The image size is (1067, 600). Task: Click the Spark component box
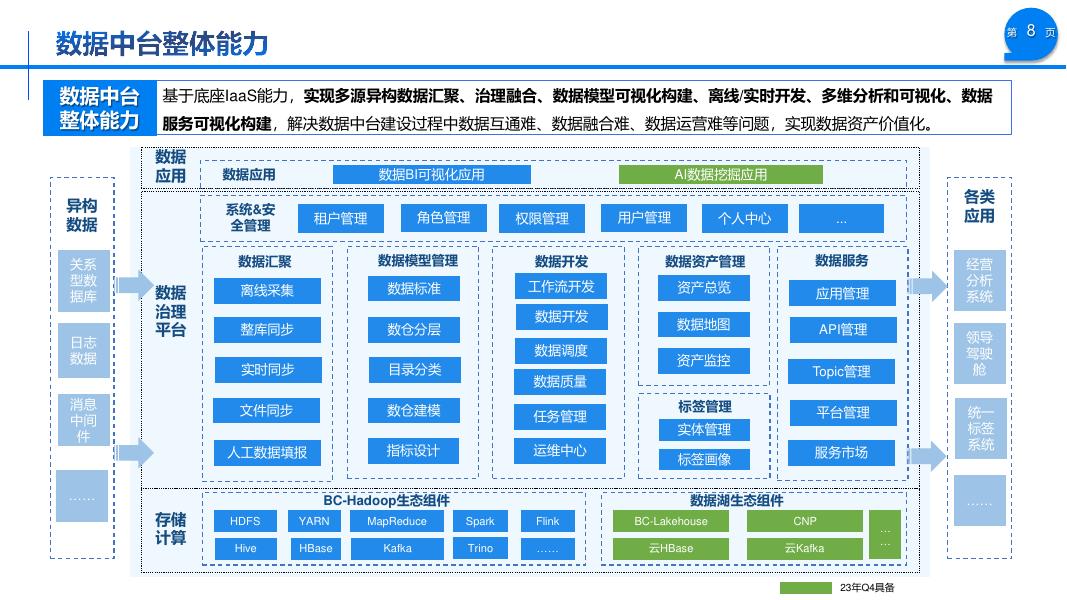[x=479, y=521]
